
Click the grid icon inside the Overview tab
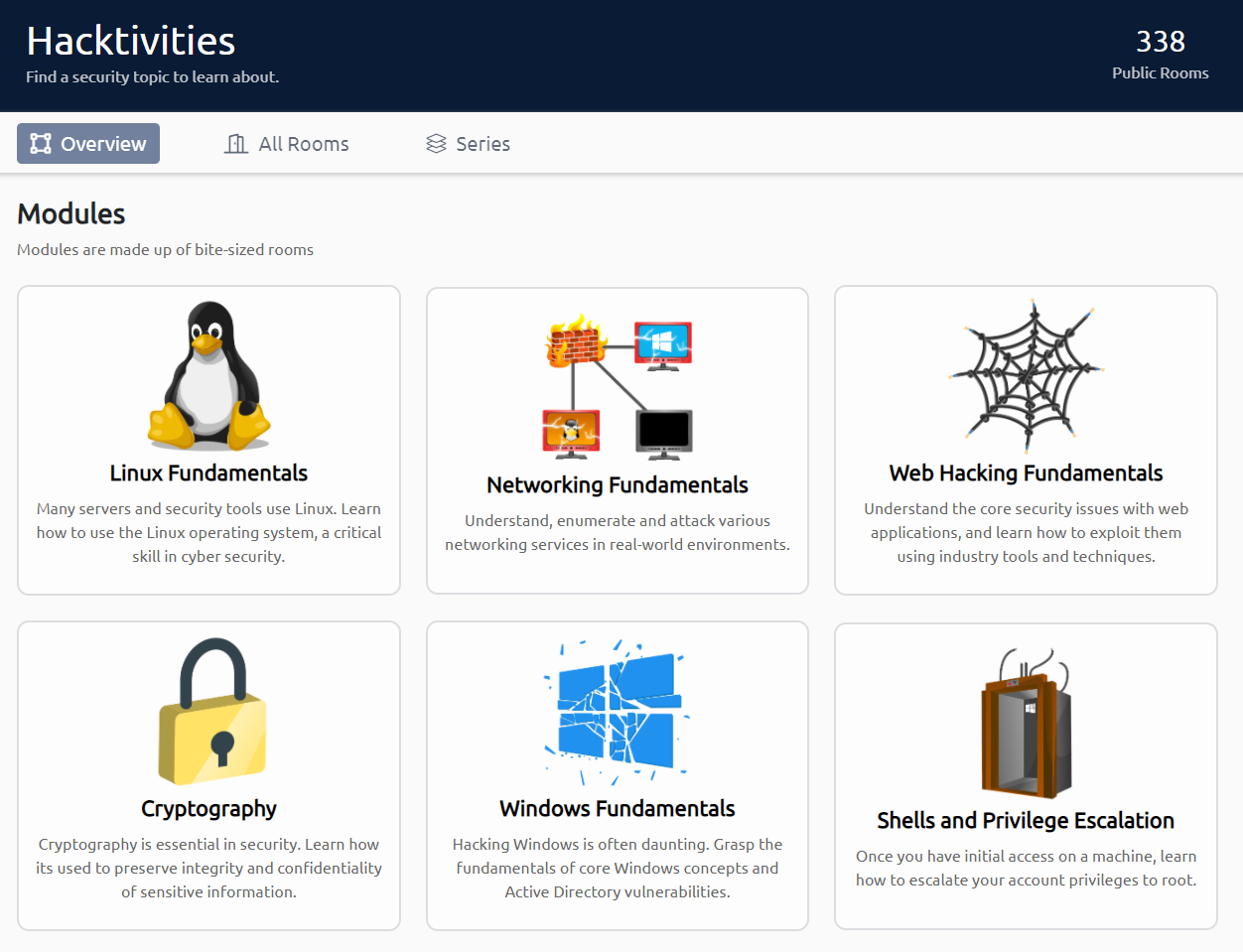tap(41, 143)
